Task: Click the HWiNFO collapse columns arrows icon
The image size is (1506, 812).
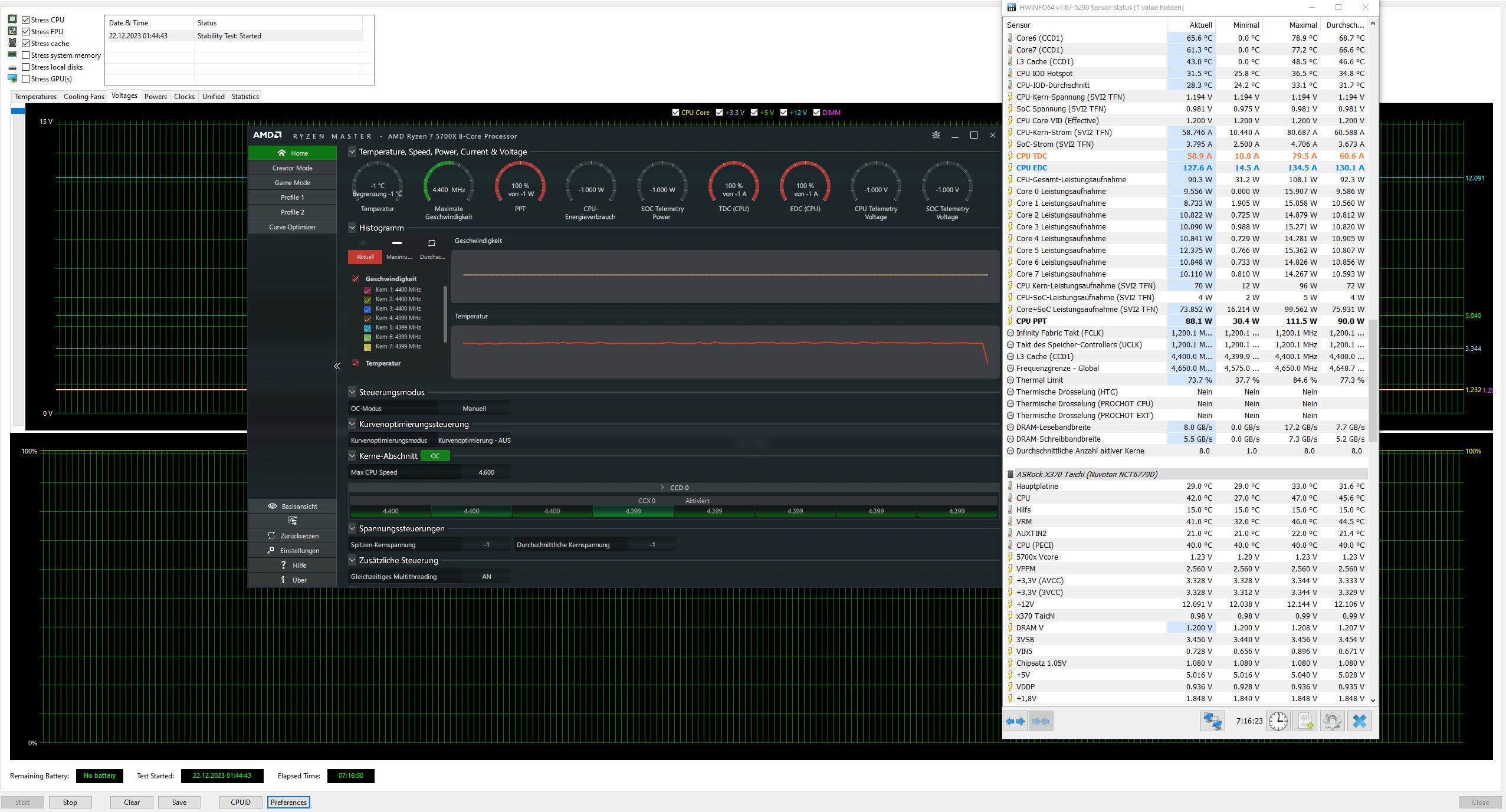Action: [x=1041, y=721]
